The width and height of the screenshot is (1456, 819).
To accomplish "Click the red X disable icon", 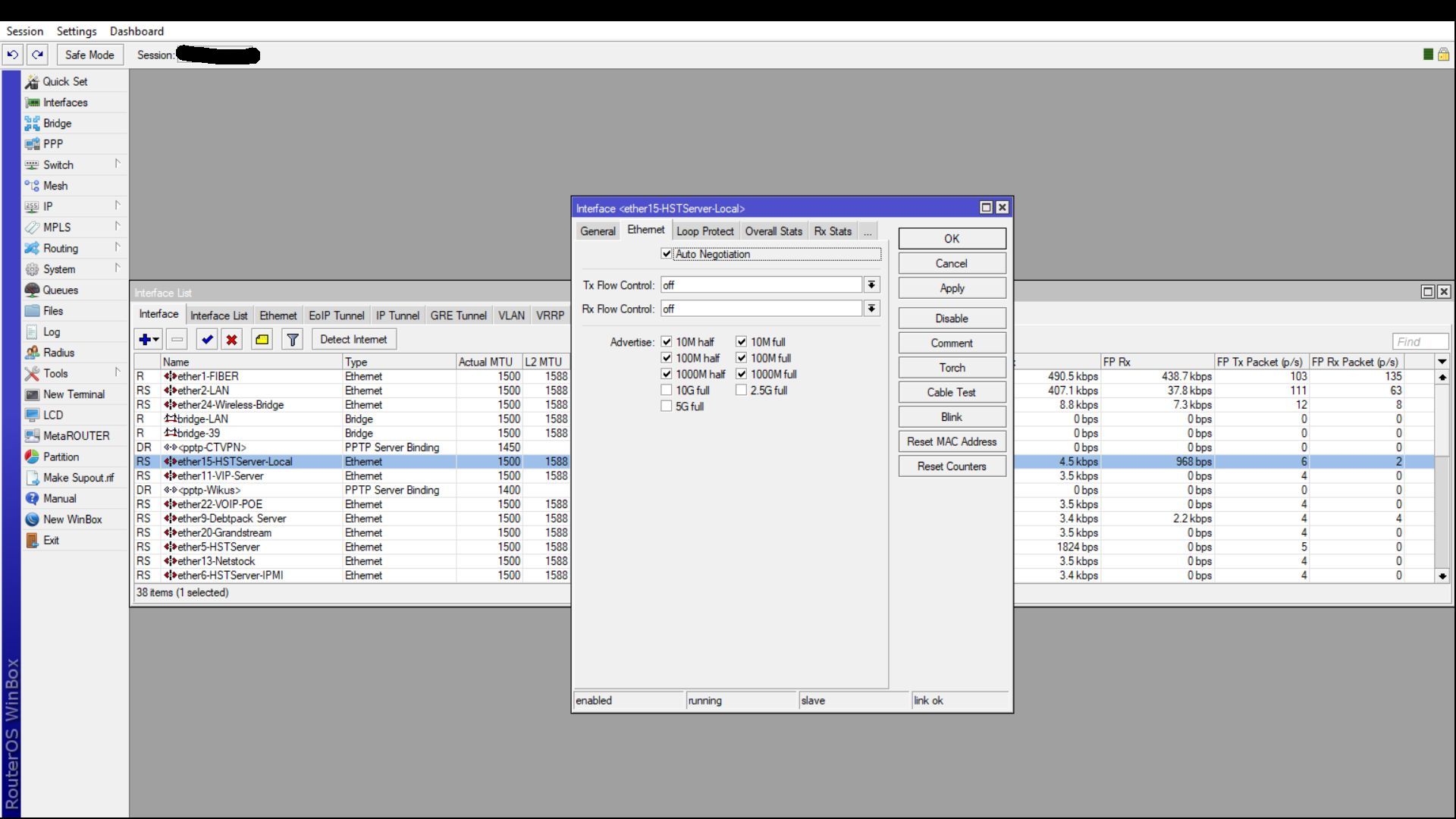I will pyautogui.click(x=232, y=340).
